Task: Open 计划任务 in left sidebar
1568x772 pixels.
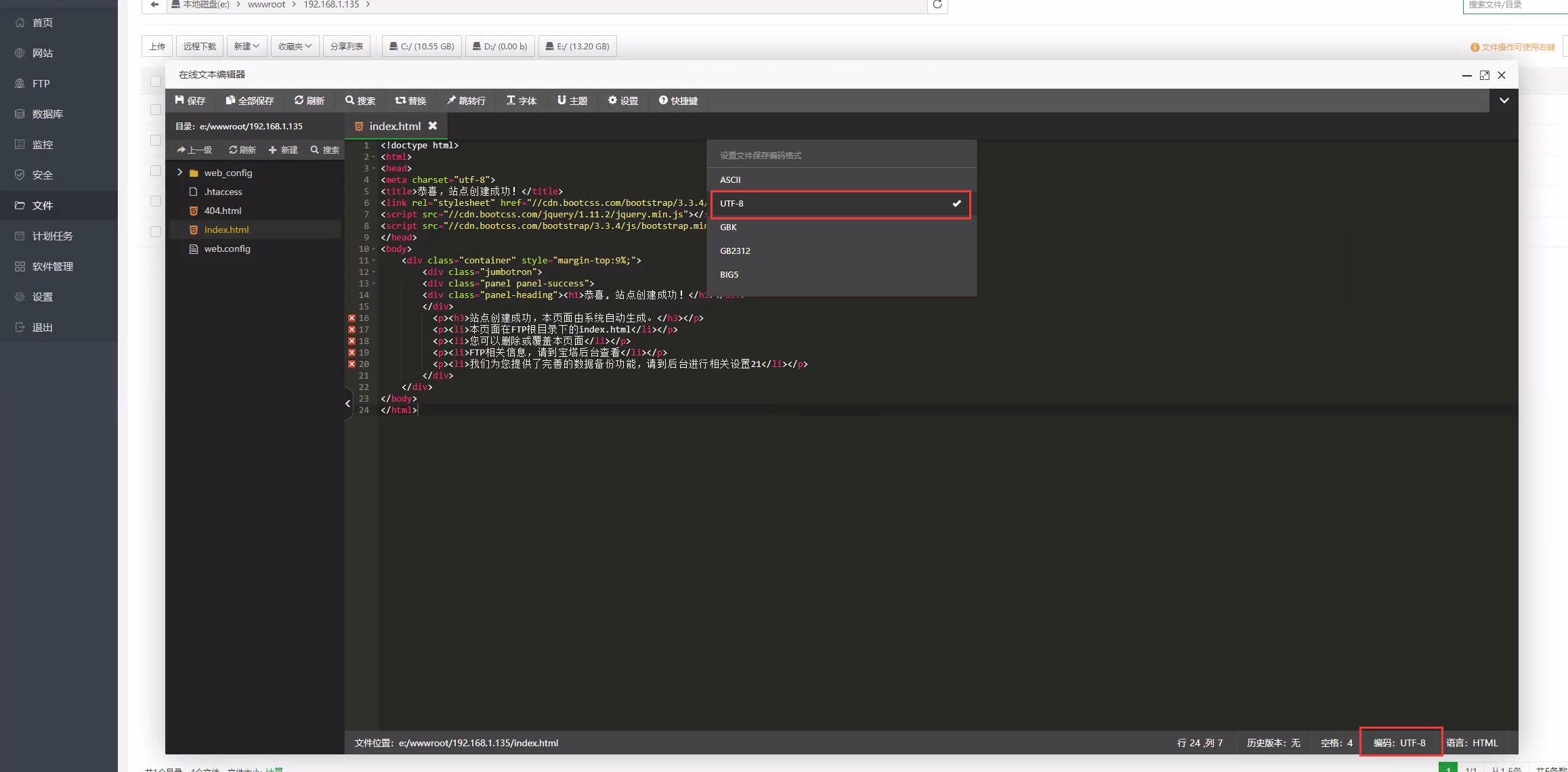Action: point(52,236)
